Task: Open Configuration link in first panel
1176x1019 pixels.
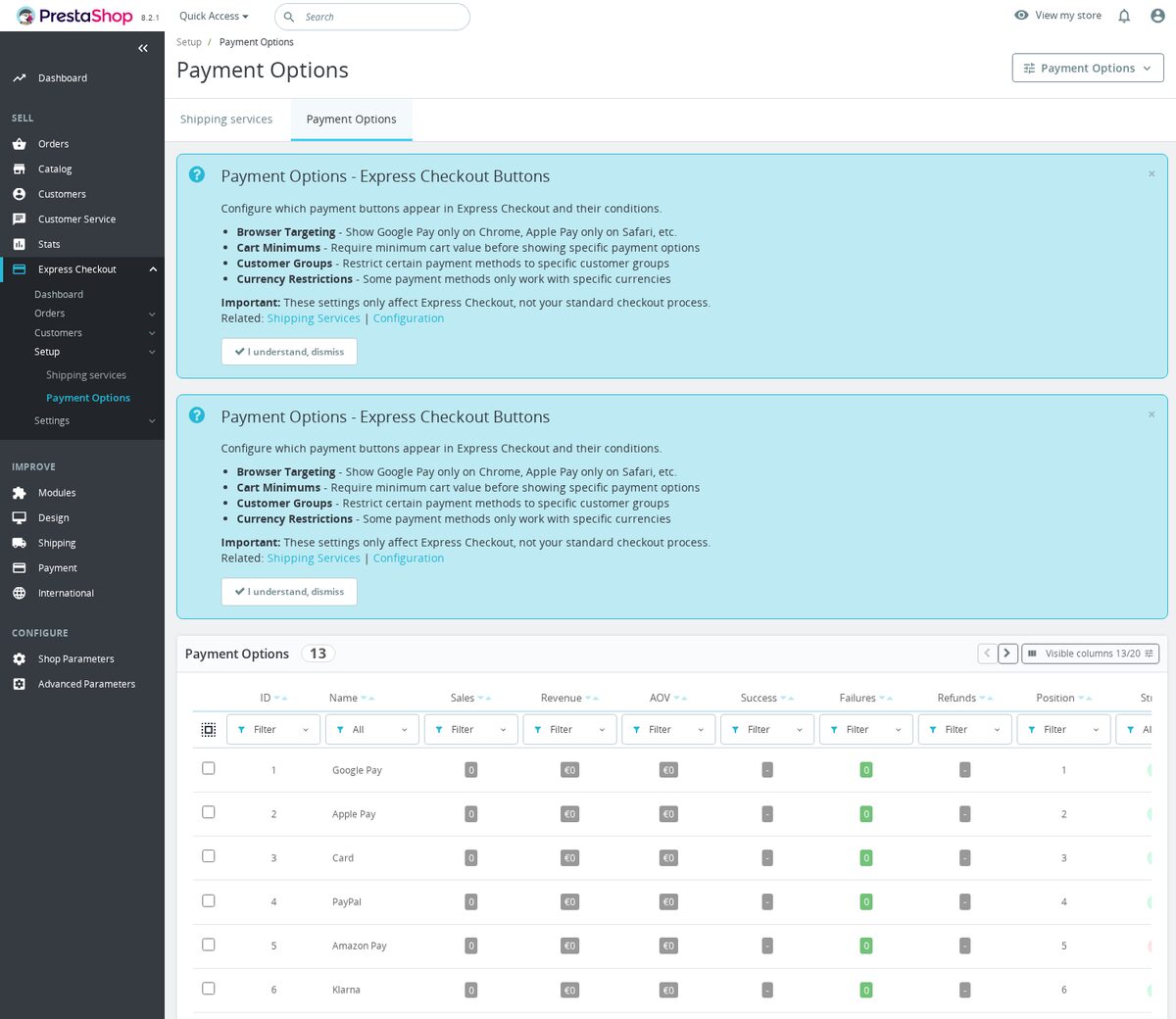Action: (x=409, y=318)
